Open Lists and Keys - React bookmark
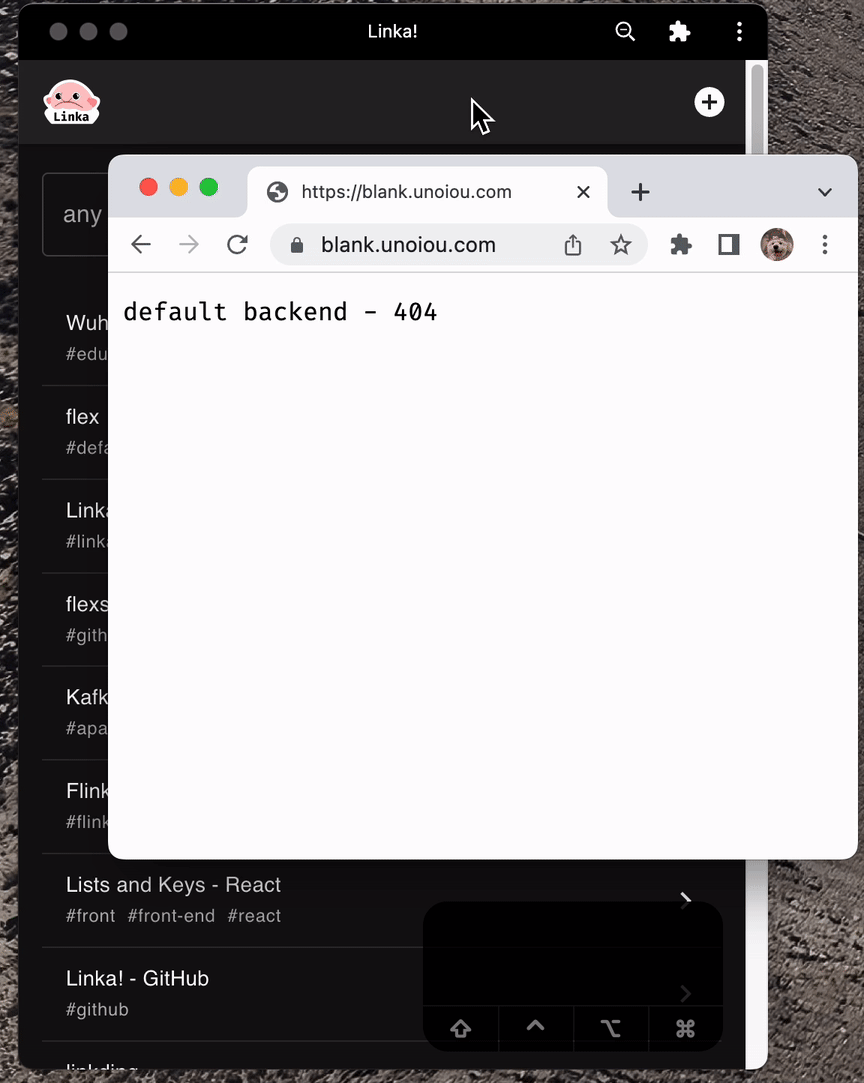This screenshot has height=1083, width=864. click(x=173, y=885)
